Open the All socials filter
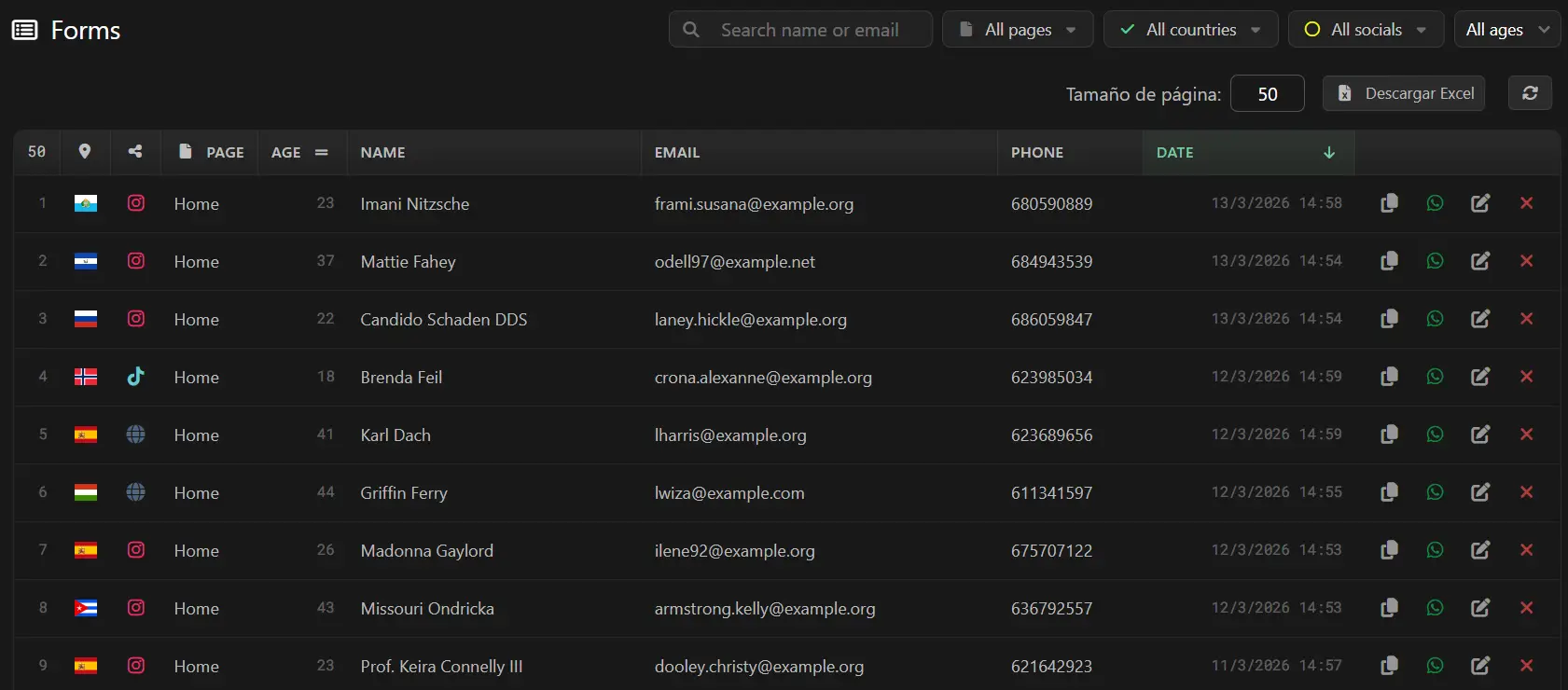Screen dimensions: 1568x690 coord(1366,30)
